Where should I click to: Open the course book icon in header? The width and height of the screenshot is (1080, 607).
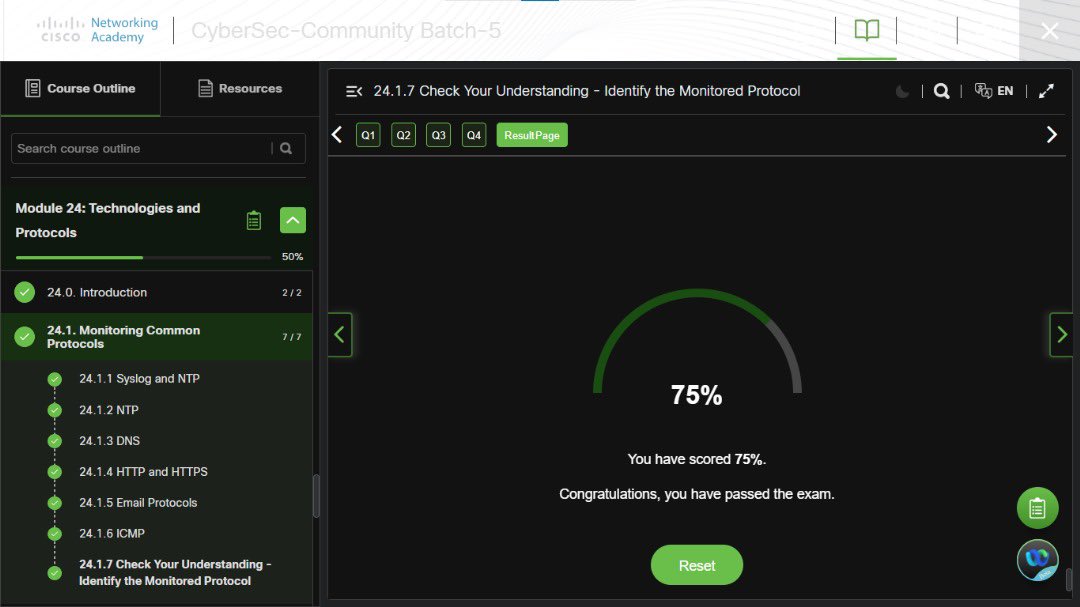point(866,30)
